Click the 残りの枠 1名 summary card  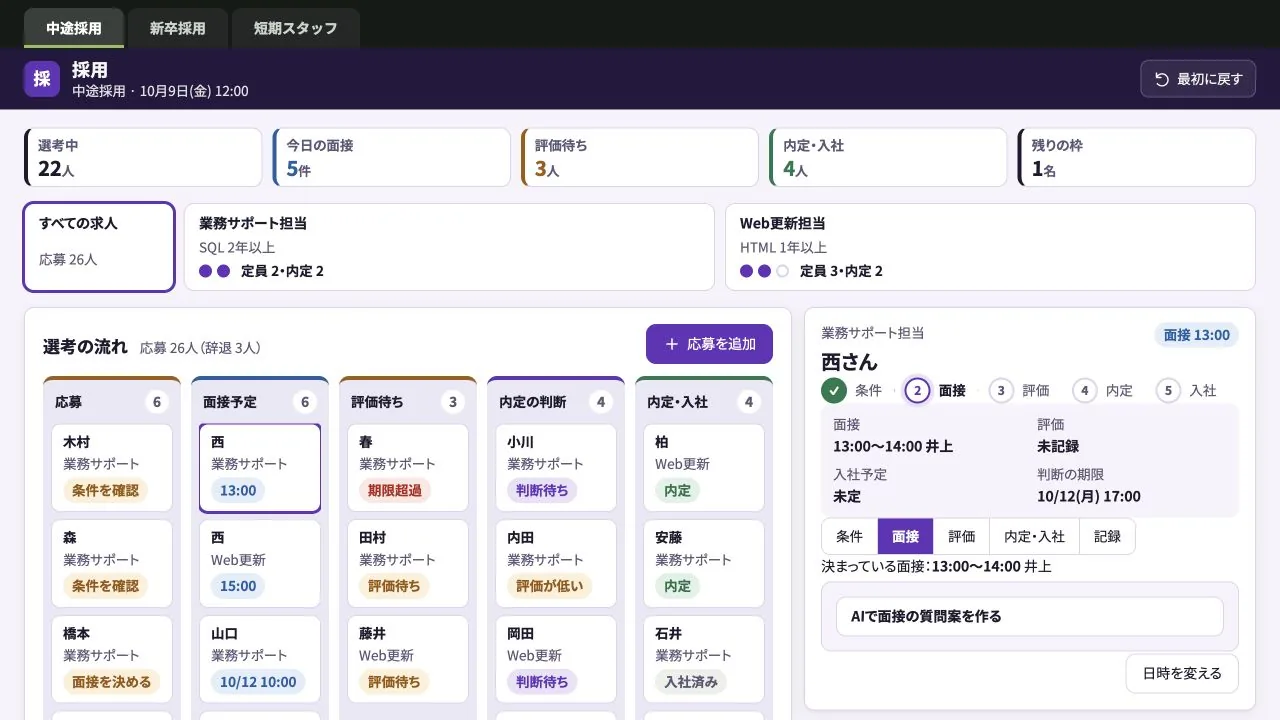click(x=1136, y=157)
